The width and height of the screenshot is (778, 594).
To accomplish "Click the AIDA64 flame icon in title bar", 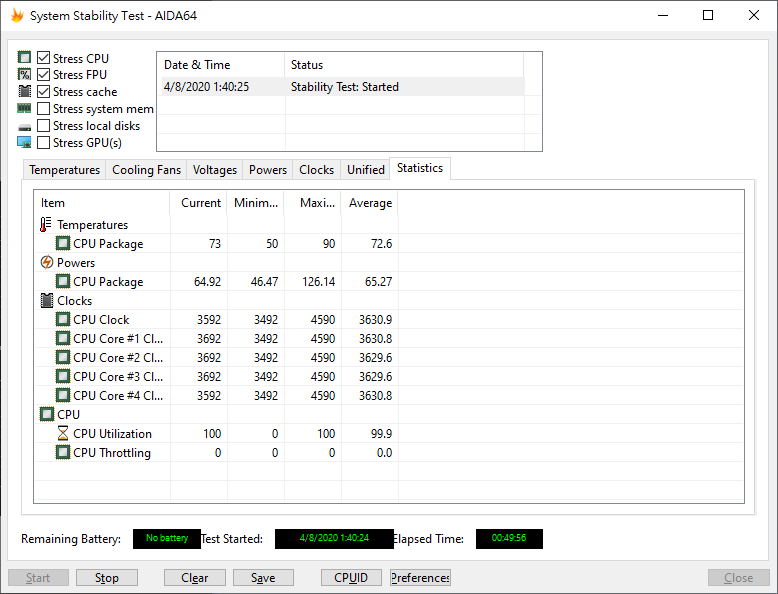I will click(17, 15).
